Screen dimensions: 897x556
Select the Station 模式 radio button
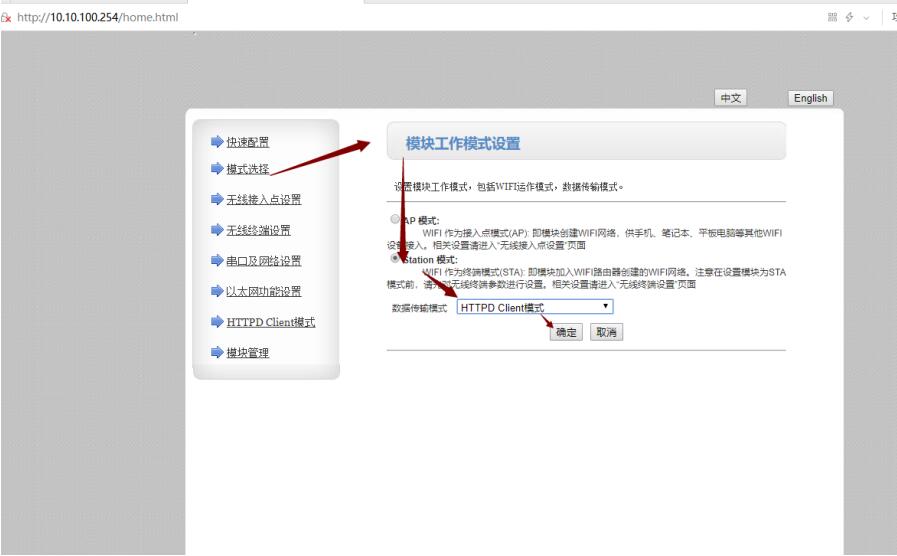point(395,258)
